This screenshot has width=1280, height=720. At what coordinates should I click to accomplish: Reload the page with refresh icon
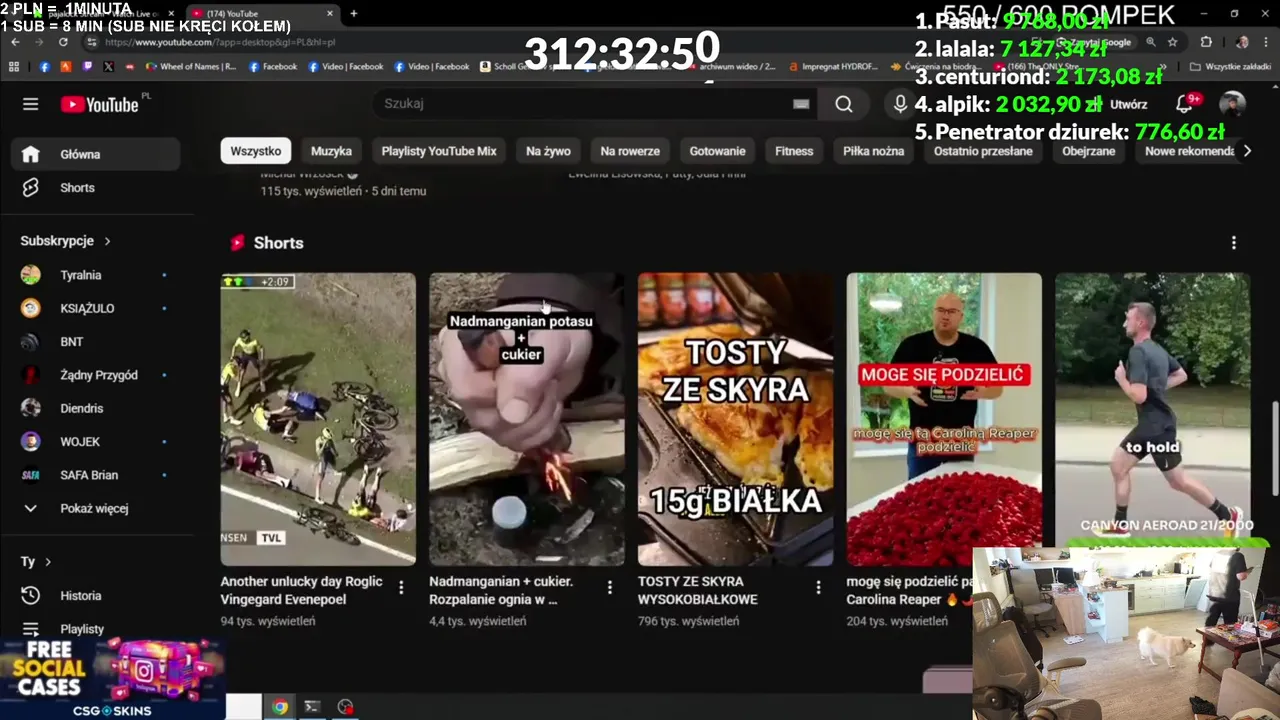pyautogui.click(x=63, y=42)
